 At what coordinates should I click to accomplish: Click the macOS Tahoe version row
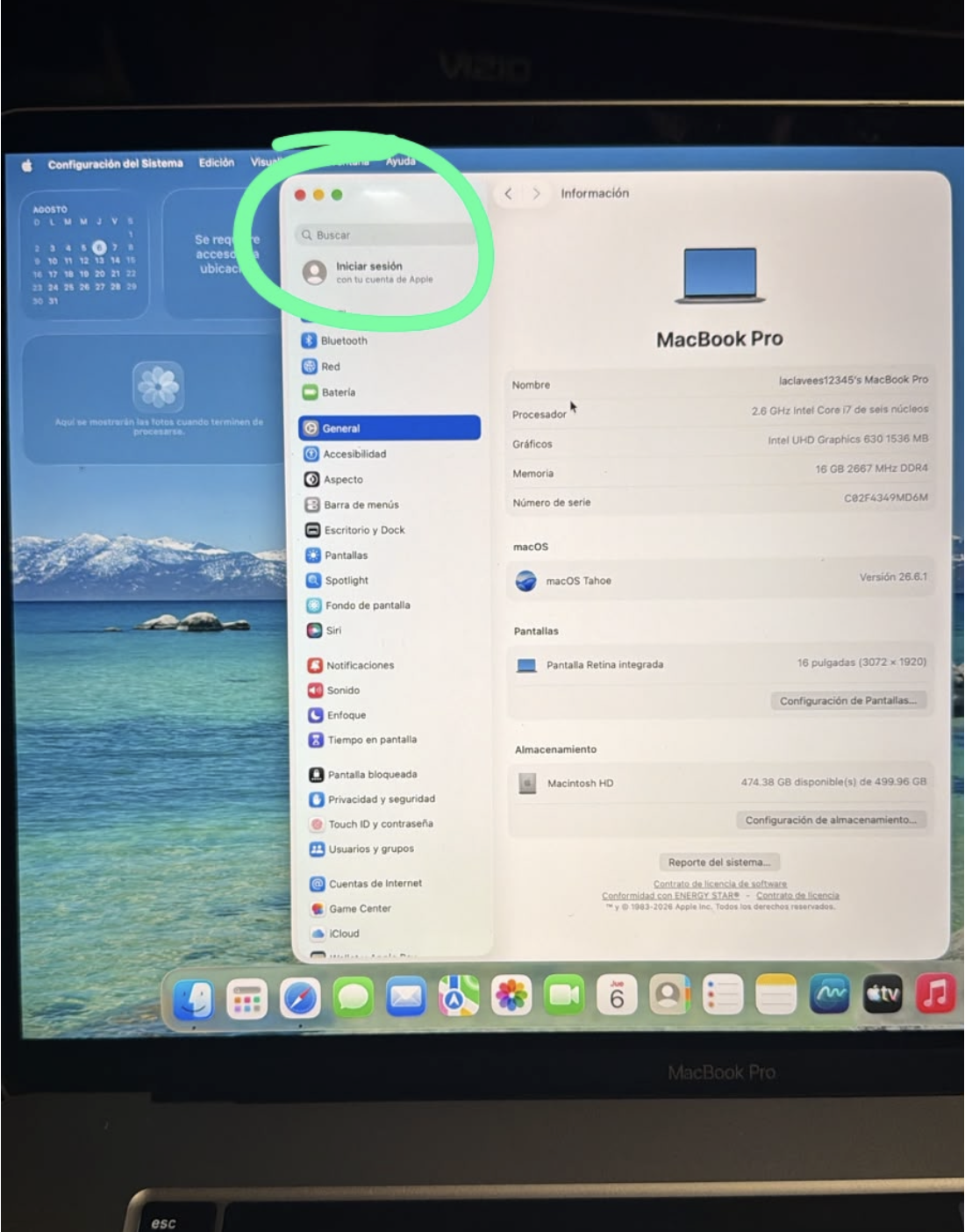tap(721, 579)
